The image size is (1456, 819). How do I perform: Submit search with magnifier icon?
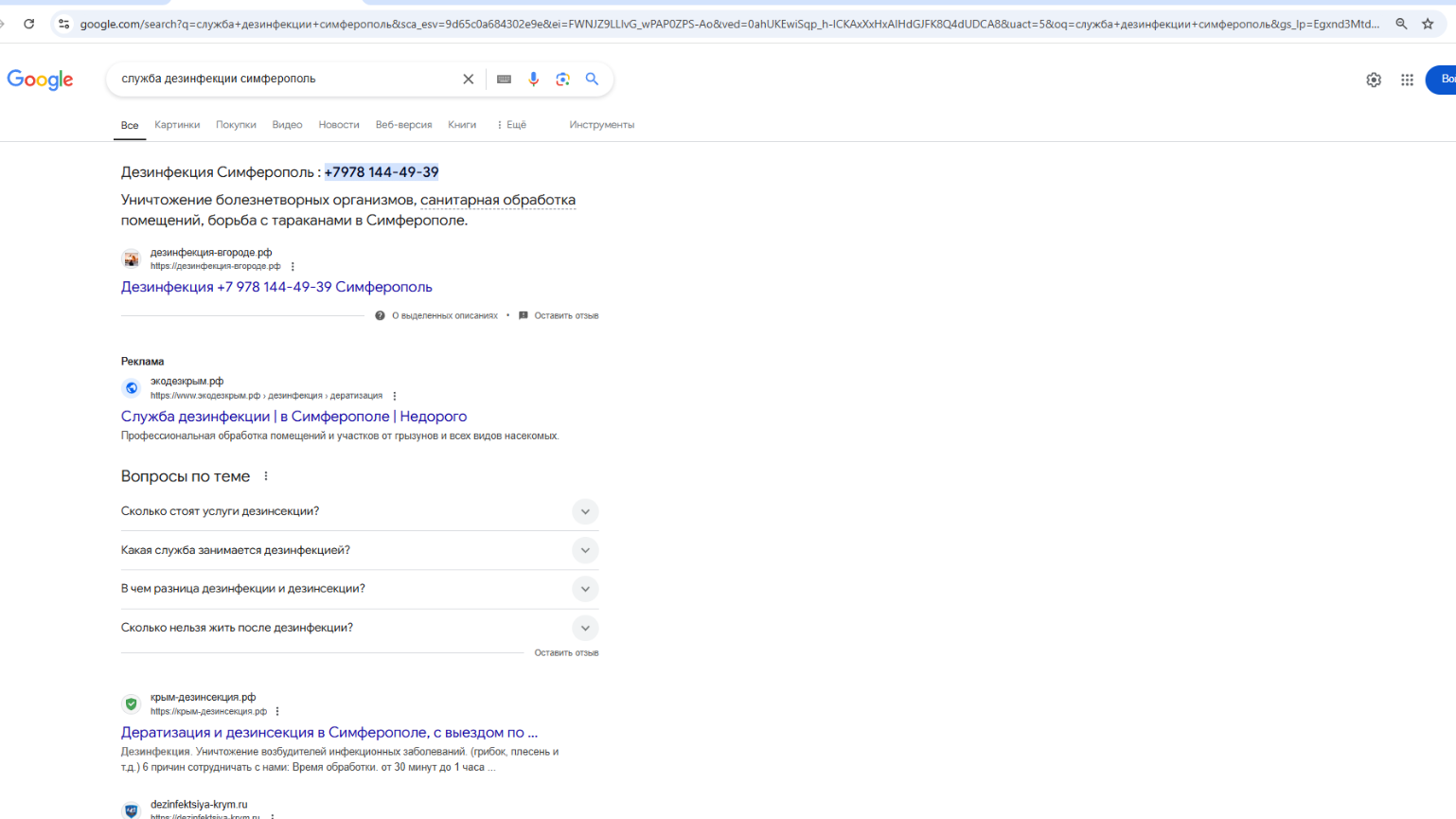[x=592, y=80]
